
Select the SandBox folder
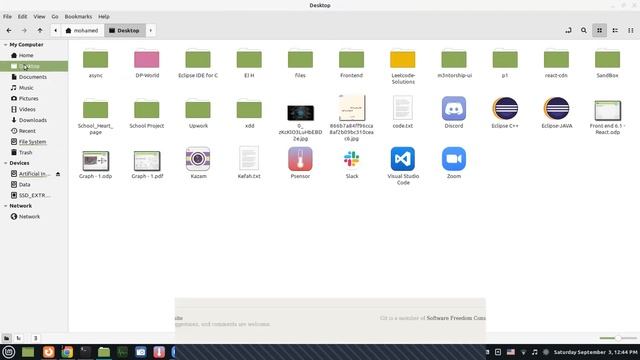pos(607,59)
